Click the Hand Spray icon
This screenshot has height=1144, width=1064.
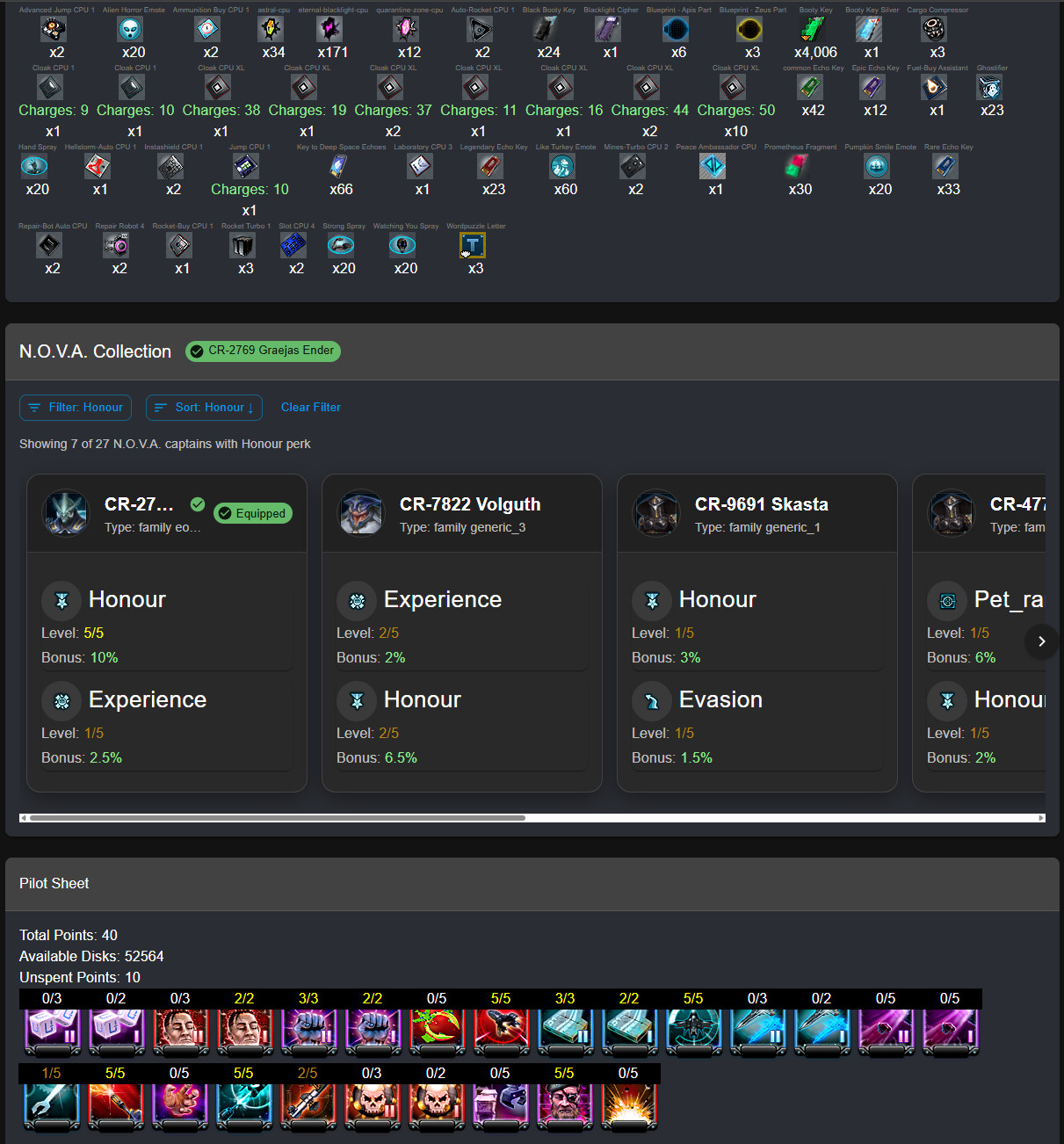point(34,167)
